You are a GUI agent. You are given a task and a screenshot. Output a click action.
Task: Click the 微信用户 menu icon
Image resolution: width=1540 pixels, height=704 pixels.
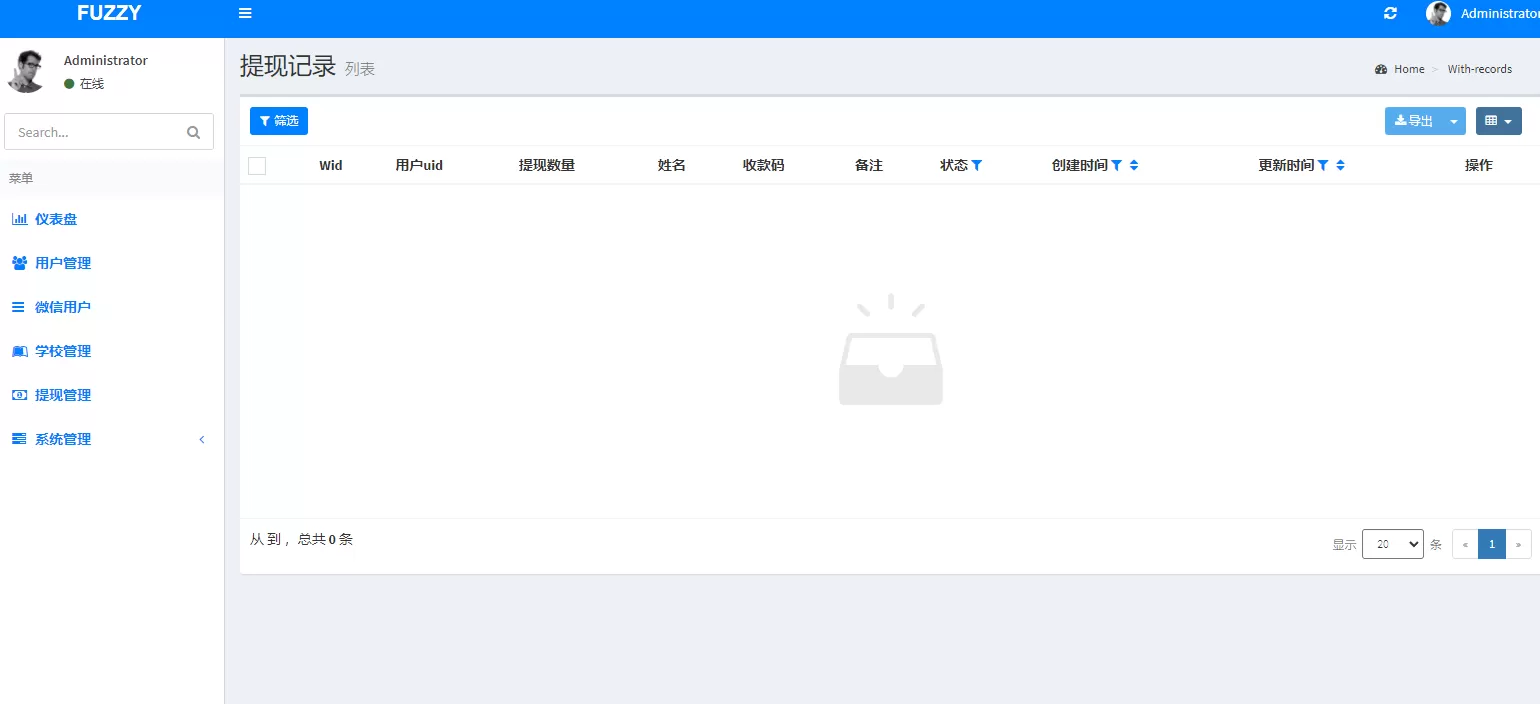[18, 307]
